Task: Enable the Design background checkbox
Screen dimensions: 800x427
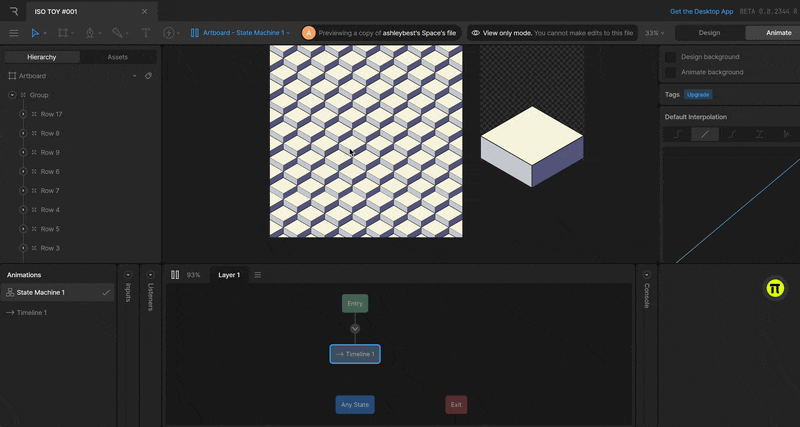Action: point(671,57)
